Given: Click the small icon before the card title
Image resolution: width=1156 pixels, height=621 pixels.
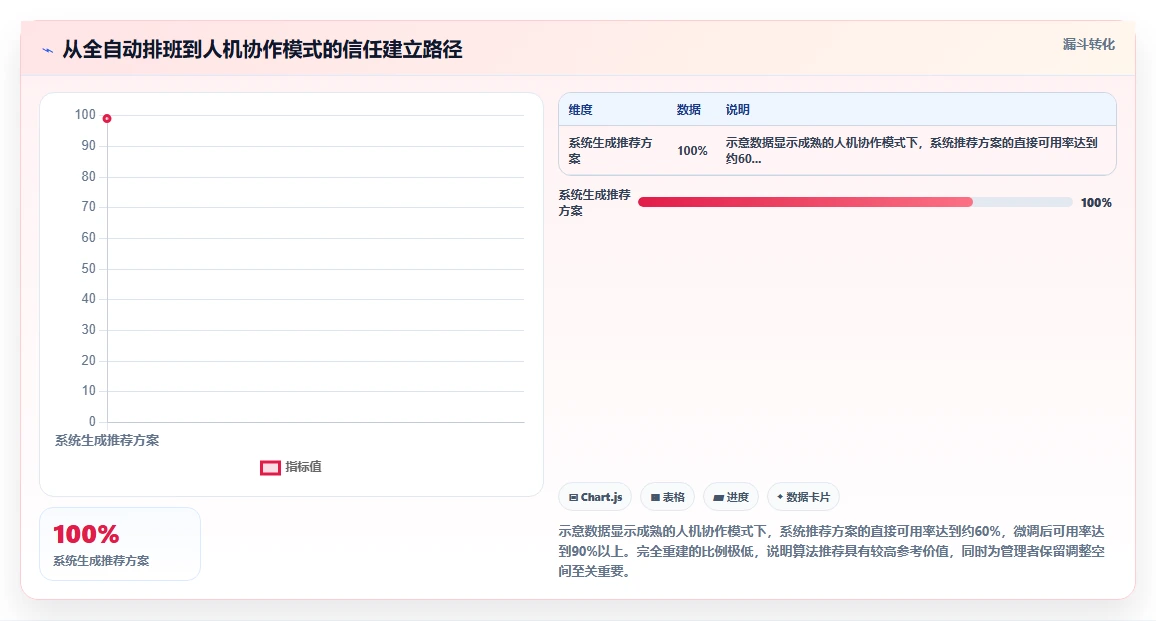Looking at the screenshot, I should click(48, 50).
